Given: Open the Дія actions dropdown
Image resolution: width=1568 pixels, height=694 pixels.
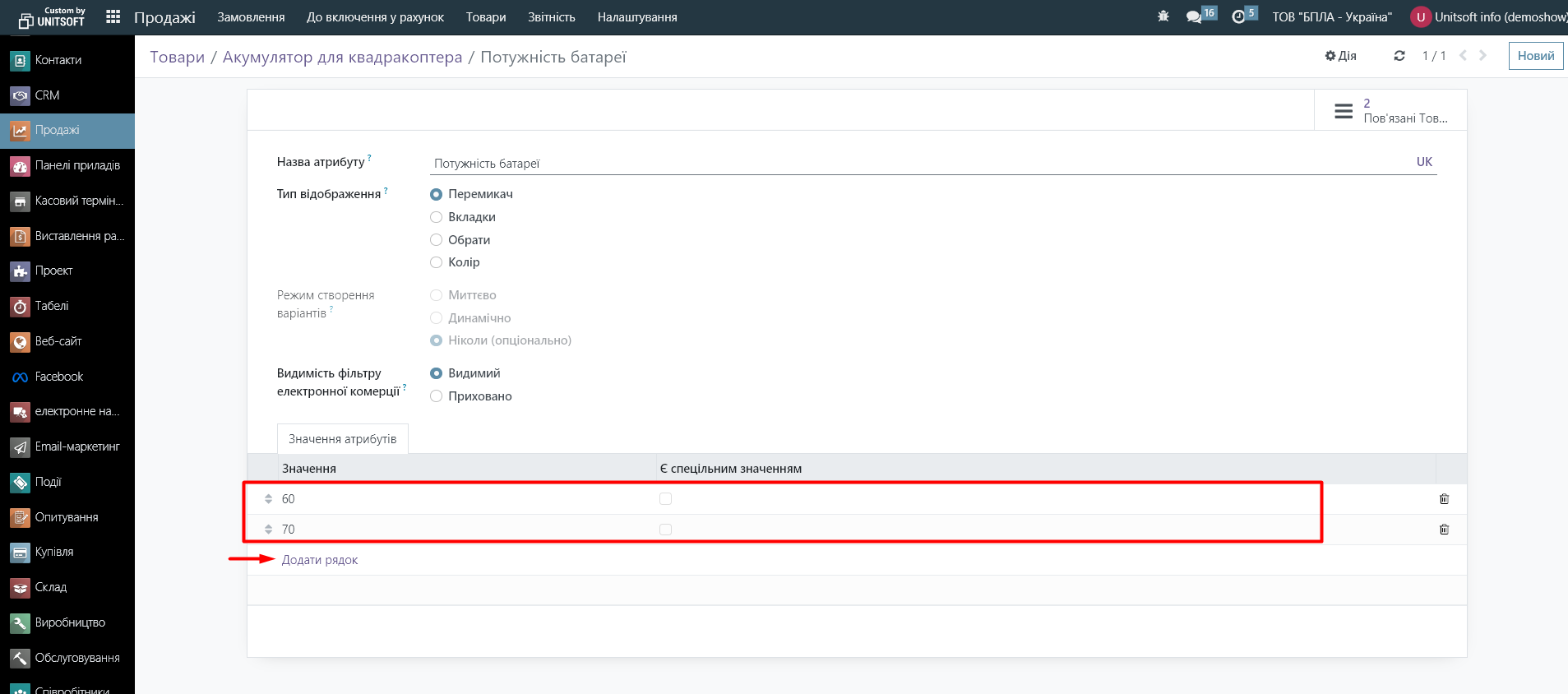Looking at the screenshot, I should [x=1340, y=56].
